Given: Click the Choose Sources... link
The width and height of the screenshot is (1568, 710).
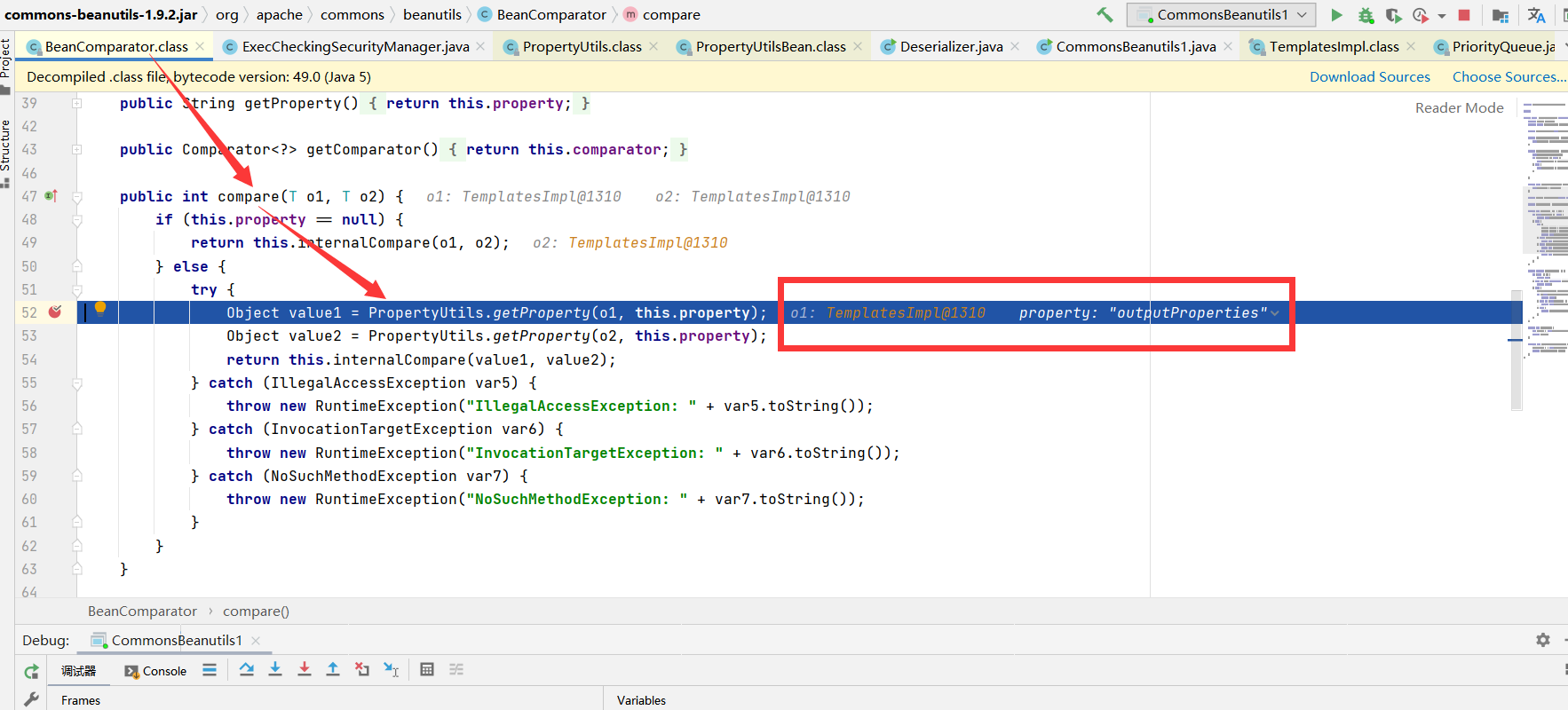Looking at the screenshot, I should coord(1509,77).
